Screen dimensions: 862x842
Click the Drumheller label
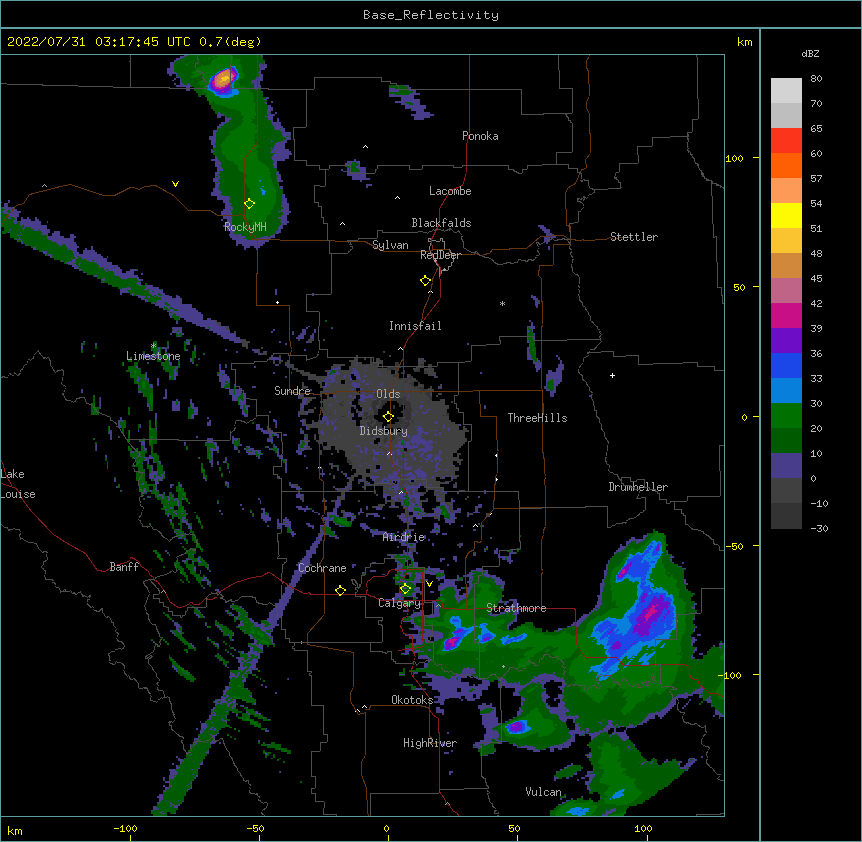tap(638, 487)
